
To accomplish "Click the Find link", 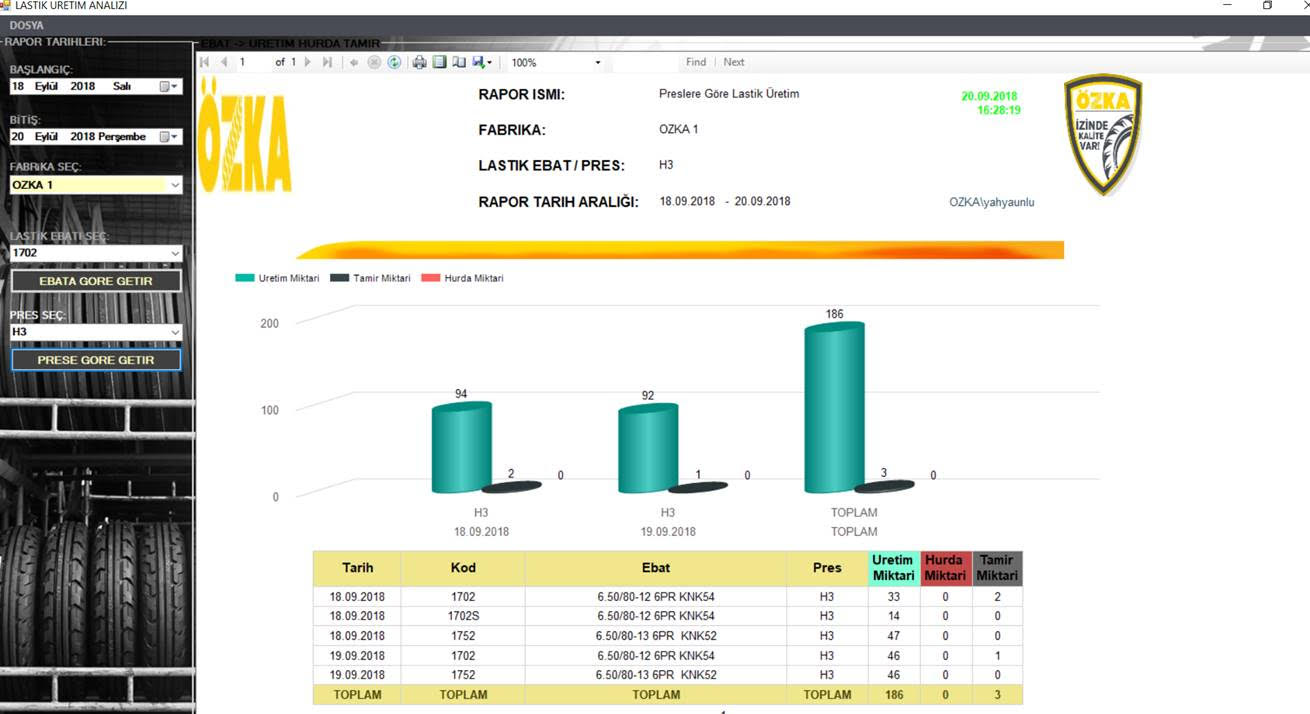I will coord(696,62).
